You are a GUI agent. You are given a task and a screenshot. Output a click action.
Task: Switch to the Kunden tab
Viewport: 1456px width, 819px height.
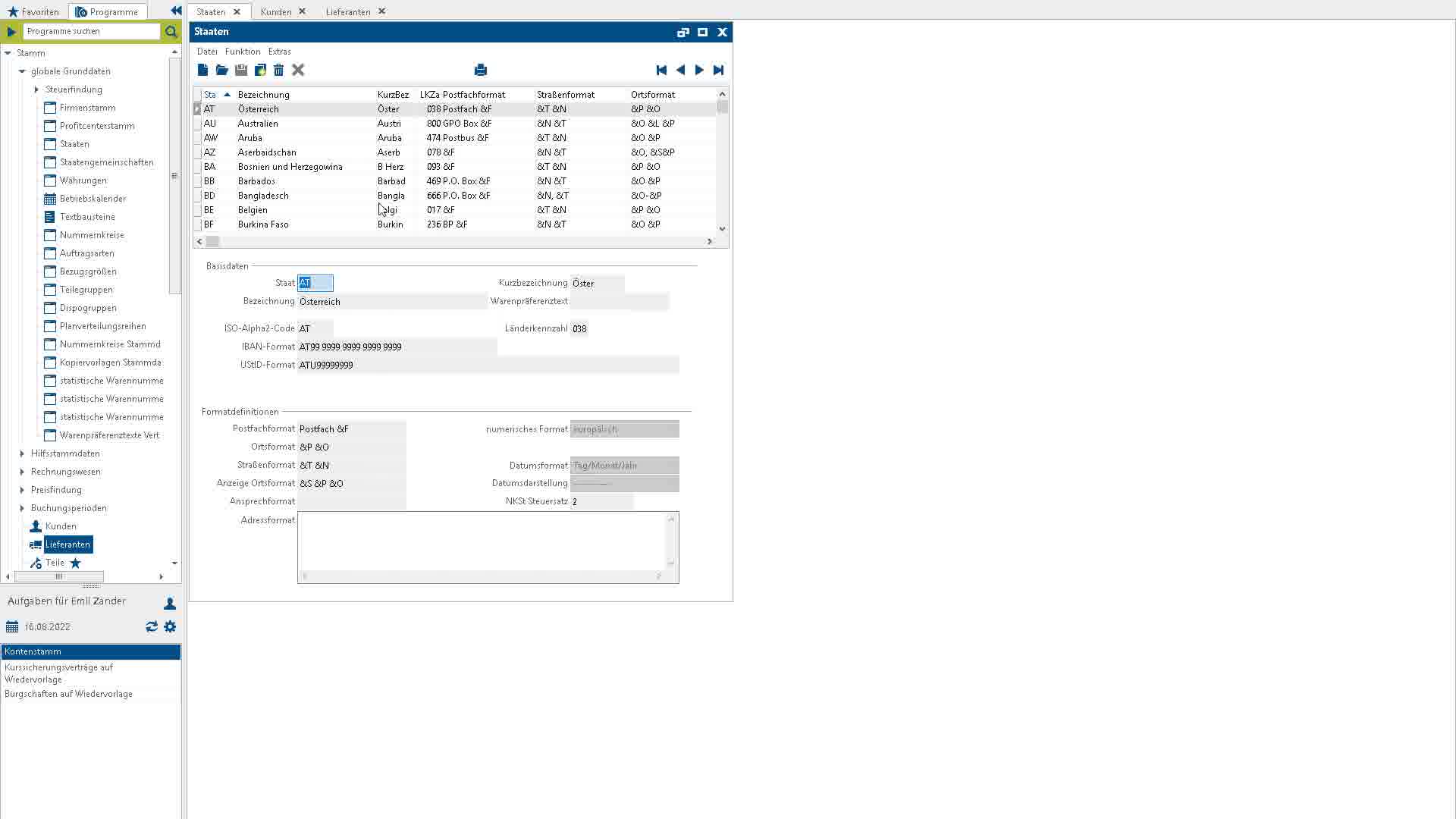coord(276,11)
